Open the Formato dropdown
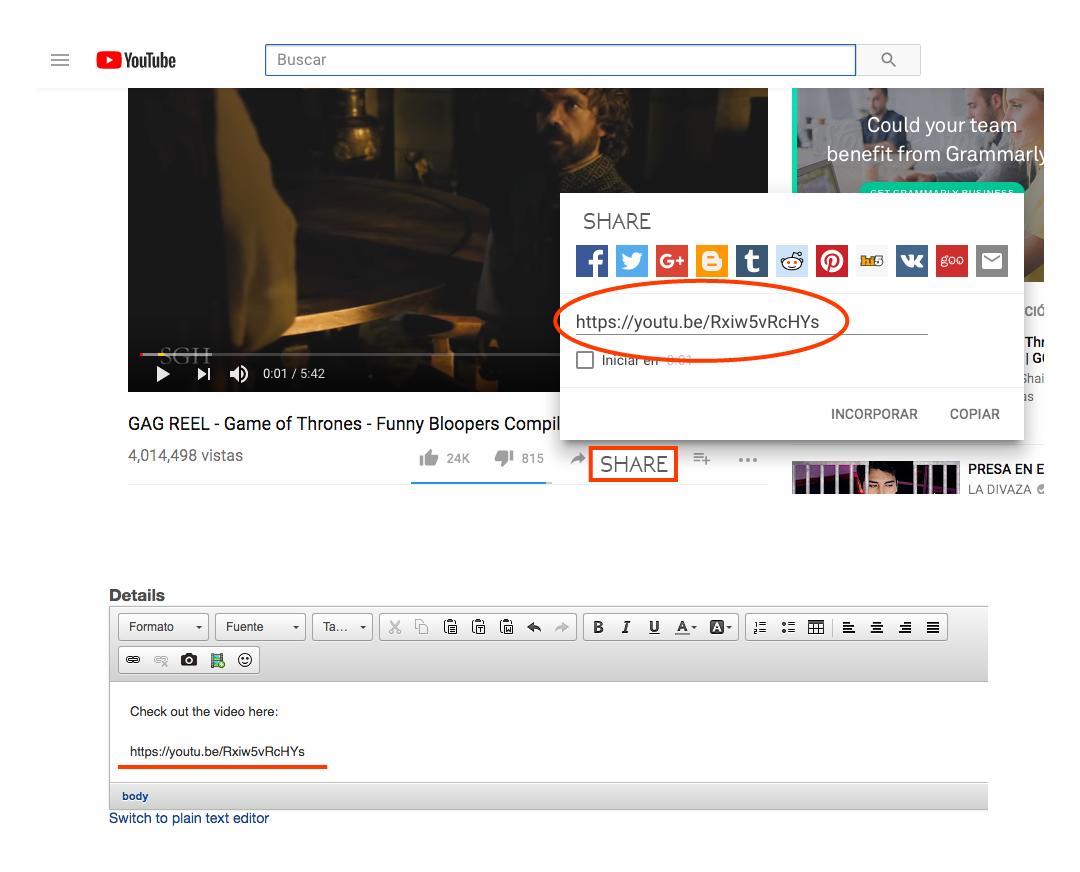1080x872 pixels. pyautogui.click(x=163, y=627)
